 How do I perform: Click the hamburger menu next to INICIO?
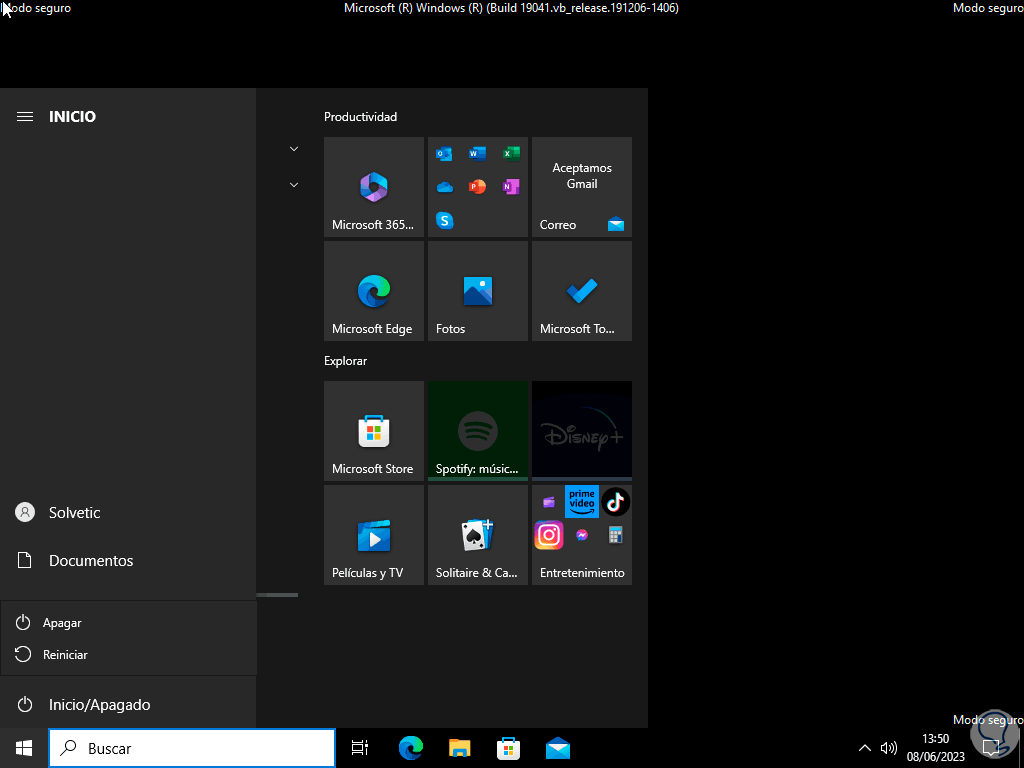25,116
